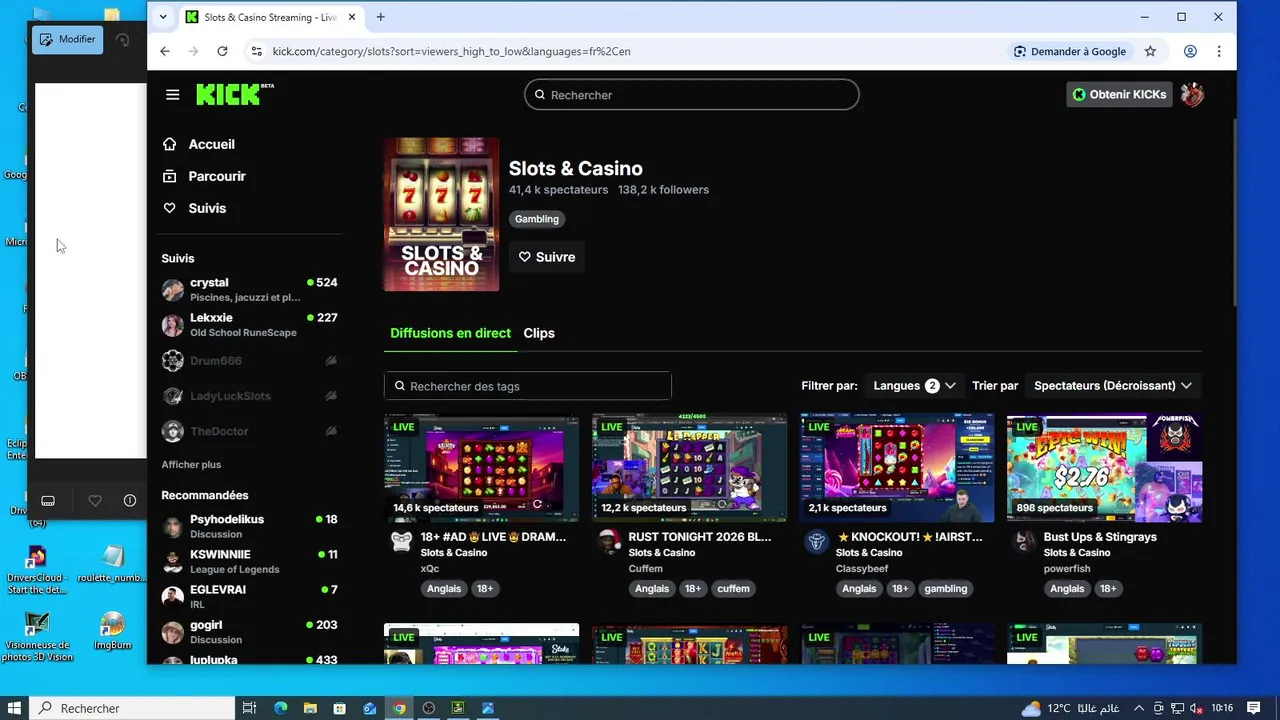Click the Anglais tag under xQc's stream
The height and width of the screenshot is (720, 1280).
(444, 589)
